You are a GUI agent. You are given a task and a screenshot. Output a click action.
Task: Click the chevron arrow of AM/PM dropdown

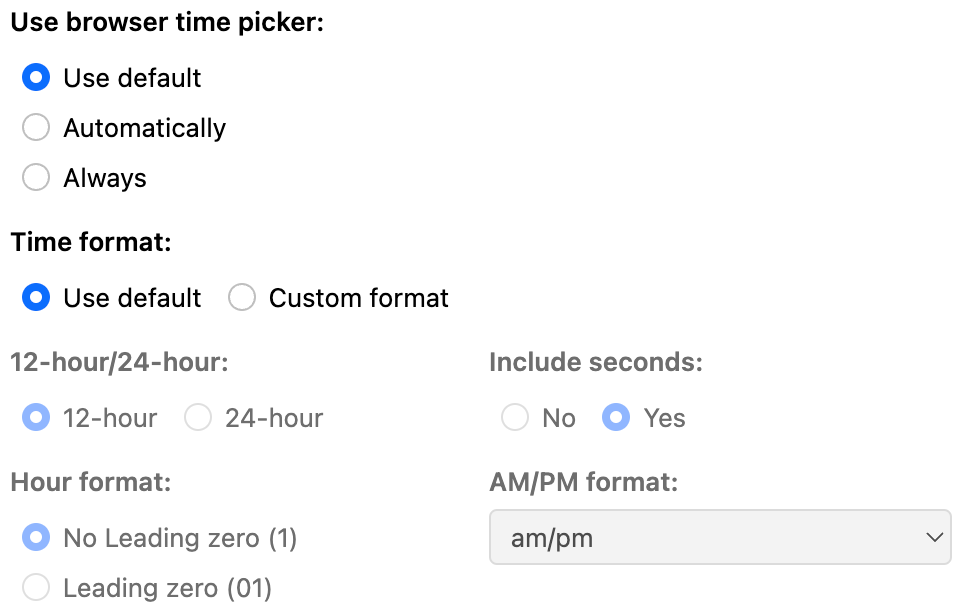(935, 538)
